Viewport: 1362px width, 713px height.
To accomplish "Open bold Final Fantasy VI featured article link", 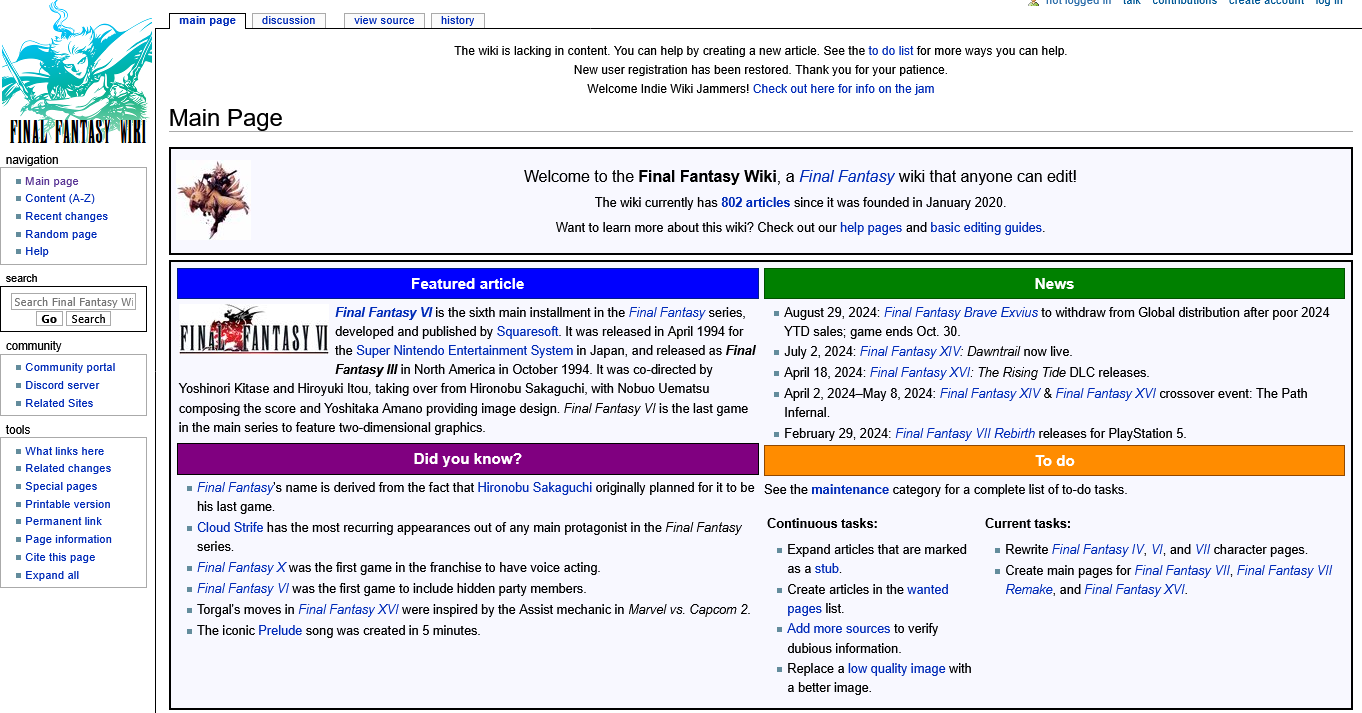I will (383, 313).
